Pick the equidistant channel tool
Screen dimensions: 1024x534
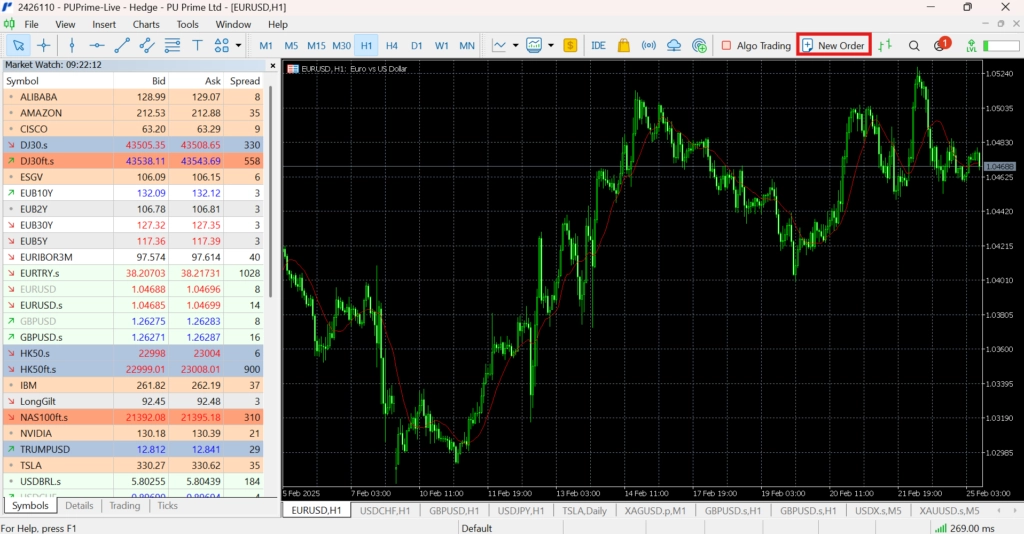click(x=147, y=46)
